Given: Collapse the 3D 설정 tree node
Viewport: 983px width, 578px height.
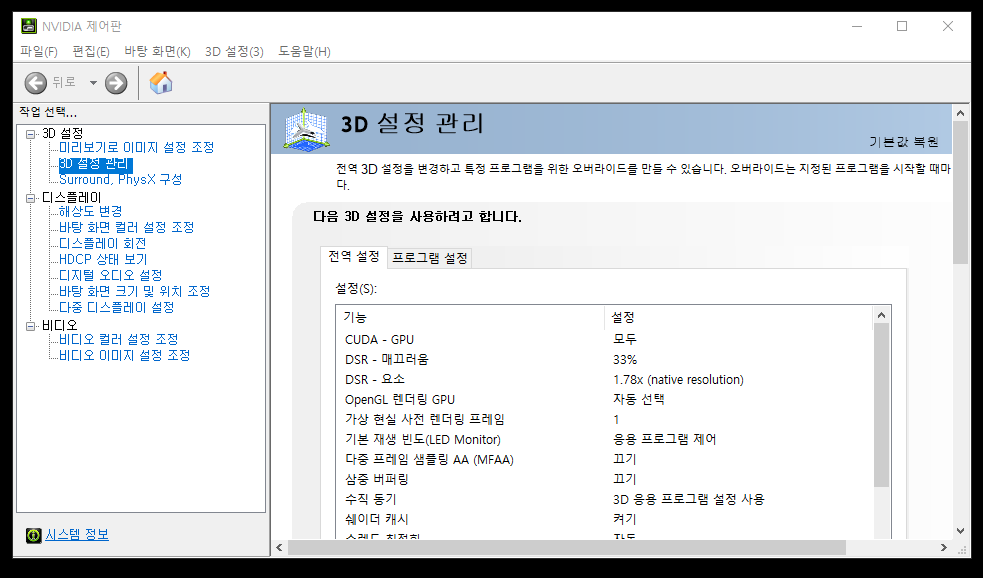Looking at the screenshot, I should [x=30, y=134].
